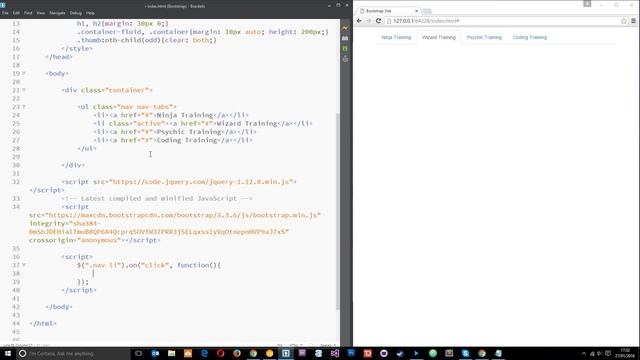Screen dimensions: 640x360
Task: Click the bootstrap.min.js URL in the code
Action: click(x=183, y=215)
